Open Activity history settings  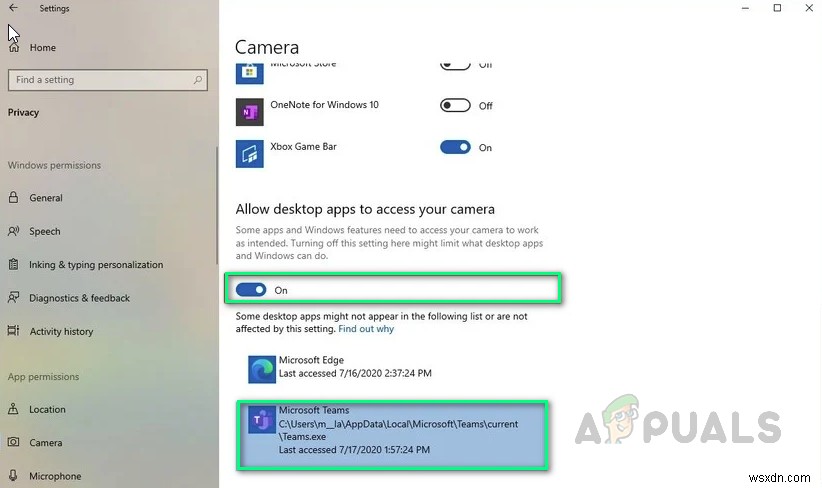coord(61,332)
